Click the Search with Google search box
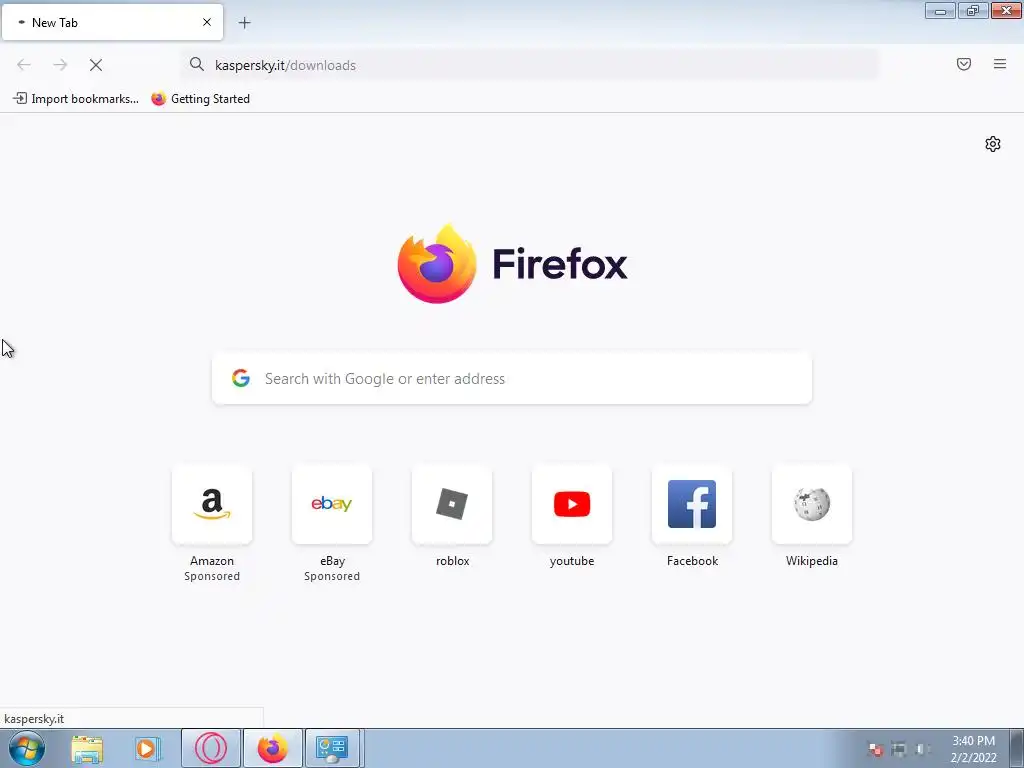 tap(512, 379)
